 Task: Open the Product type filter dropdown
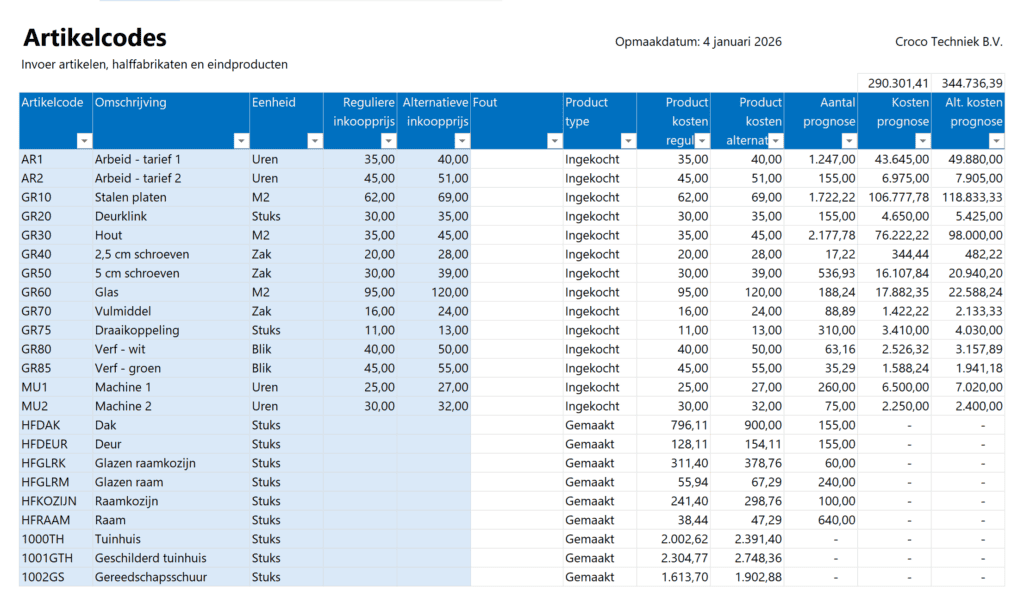[627, 140]
